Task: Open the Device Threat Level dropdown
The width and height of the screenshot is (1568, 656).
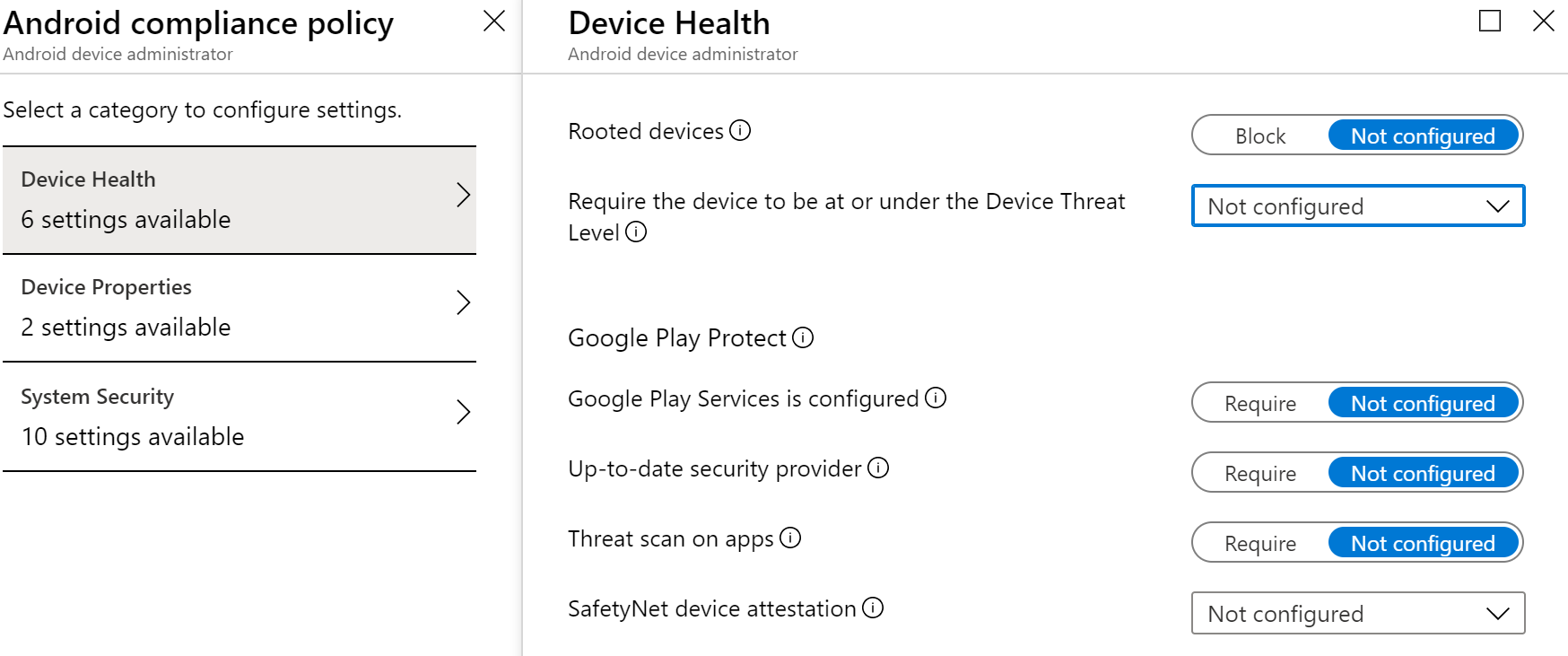Action: coord(1358,206)
